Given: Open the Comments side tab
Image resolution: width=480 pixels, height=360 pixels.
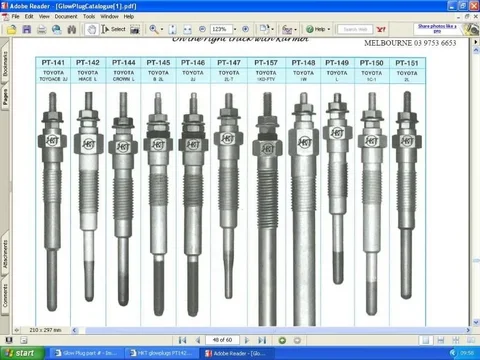Looking at the screenshot, I should point(5,296).
